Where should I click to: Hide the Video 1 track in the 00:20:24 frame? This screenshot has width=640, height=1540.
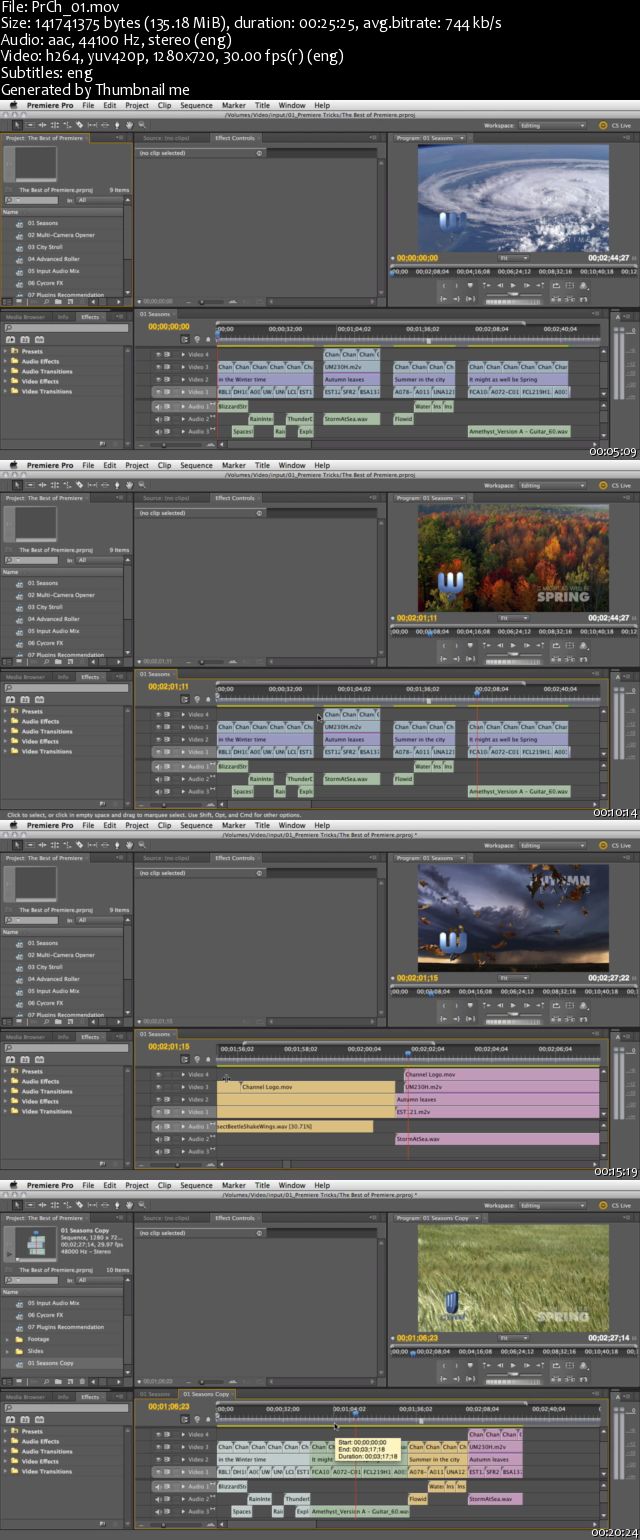pos(158,1472)
